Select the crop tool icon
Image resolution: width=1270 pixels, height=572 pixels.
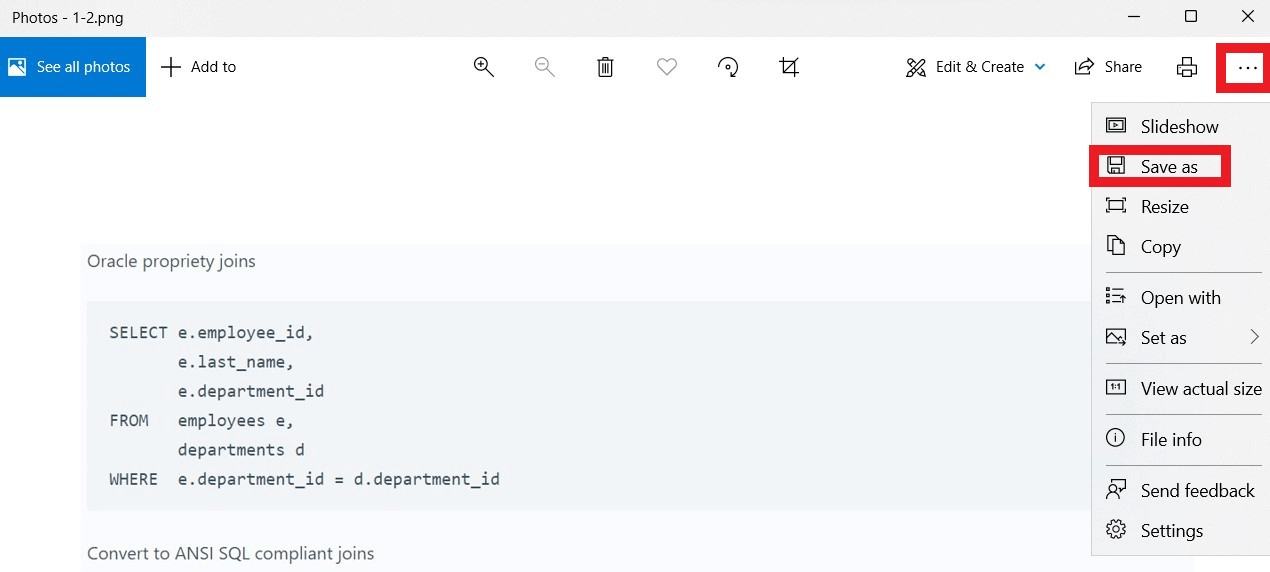789,67
